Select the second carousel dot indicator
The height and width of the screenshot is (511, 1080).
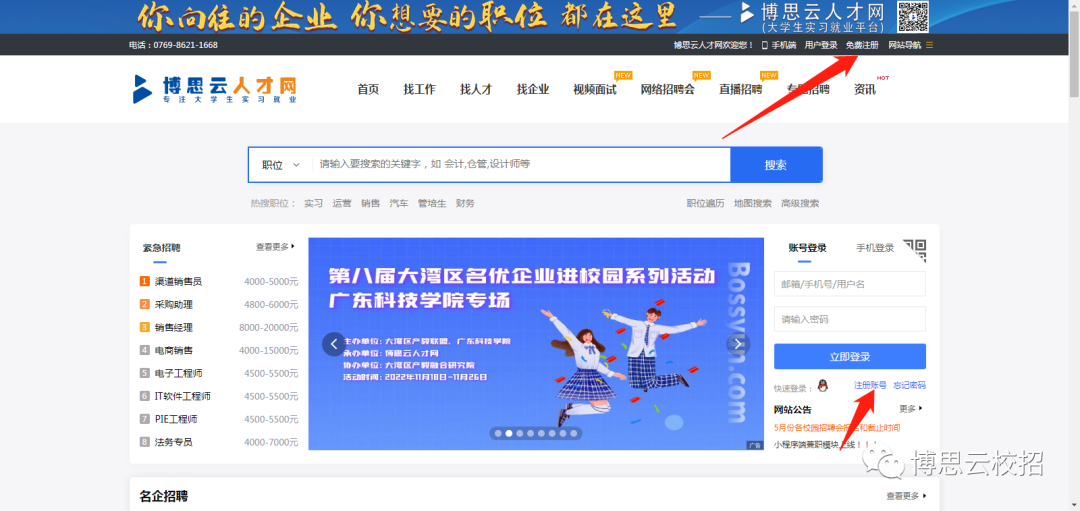509,433
